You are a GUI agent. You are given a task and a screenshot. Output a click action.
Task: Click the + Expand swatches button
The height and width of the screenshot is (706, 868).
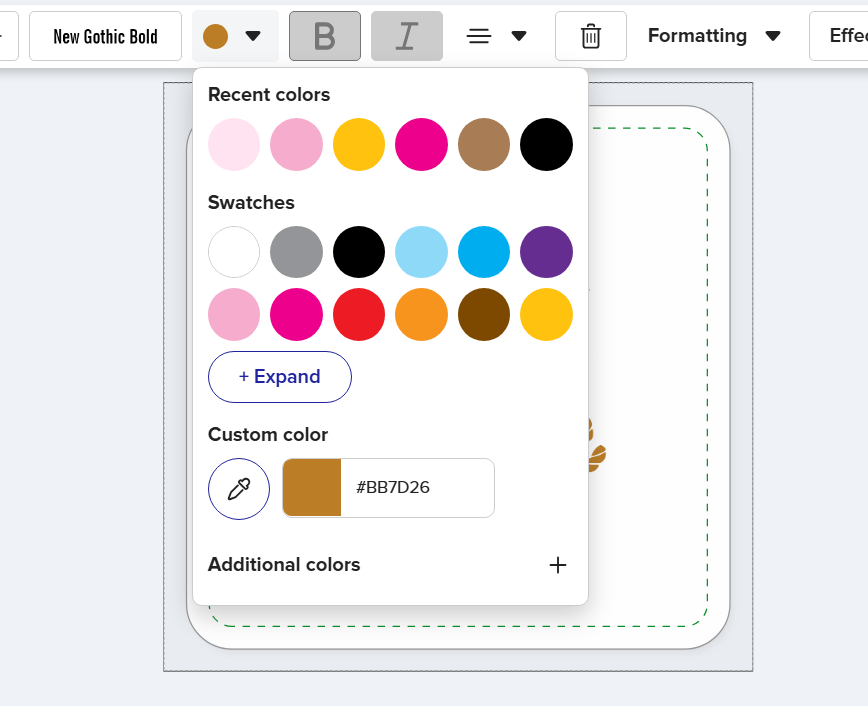coord(280,377)
